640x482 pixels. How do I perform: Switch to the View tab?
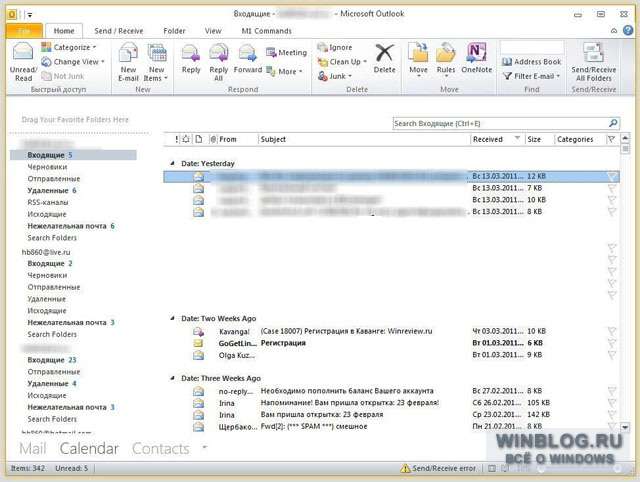[x=213, y=31]
